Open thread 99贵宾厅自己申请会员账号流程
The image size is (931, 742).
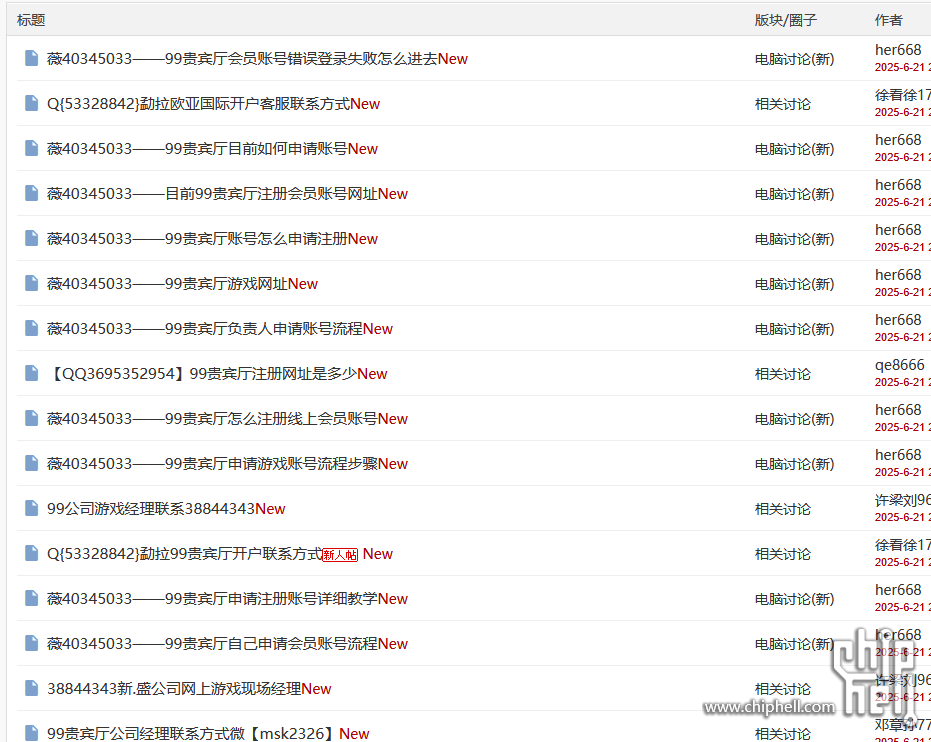[213, 644]
